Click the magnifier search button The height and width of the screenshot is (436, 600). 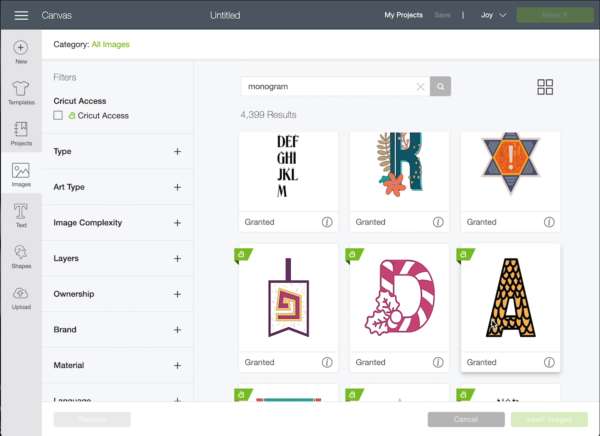tap(441, 87)
